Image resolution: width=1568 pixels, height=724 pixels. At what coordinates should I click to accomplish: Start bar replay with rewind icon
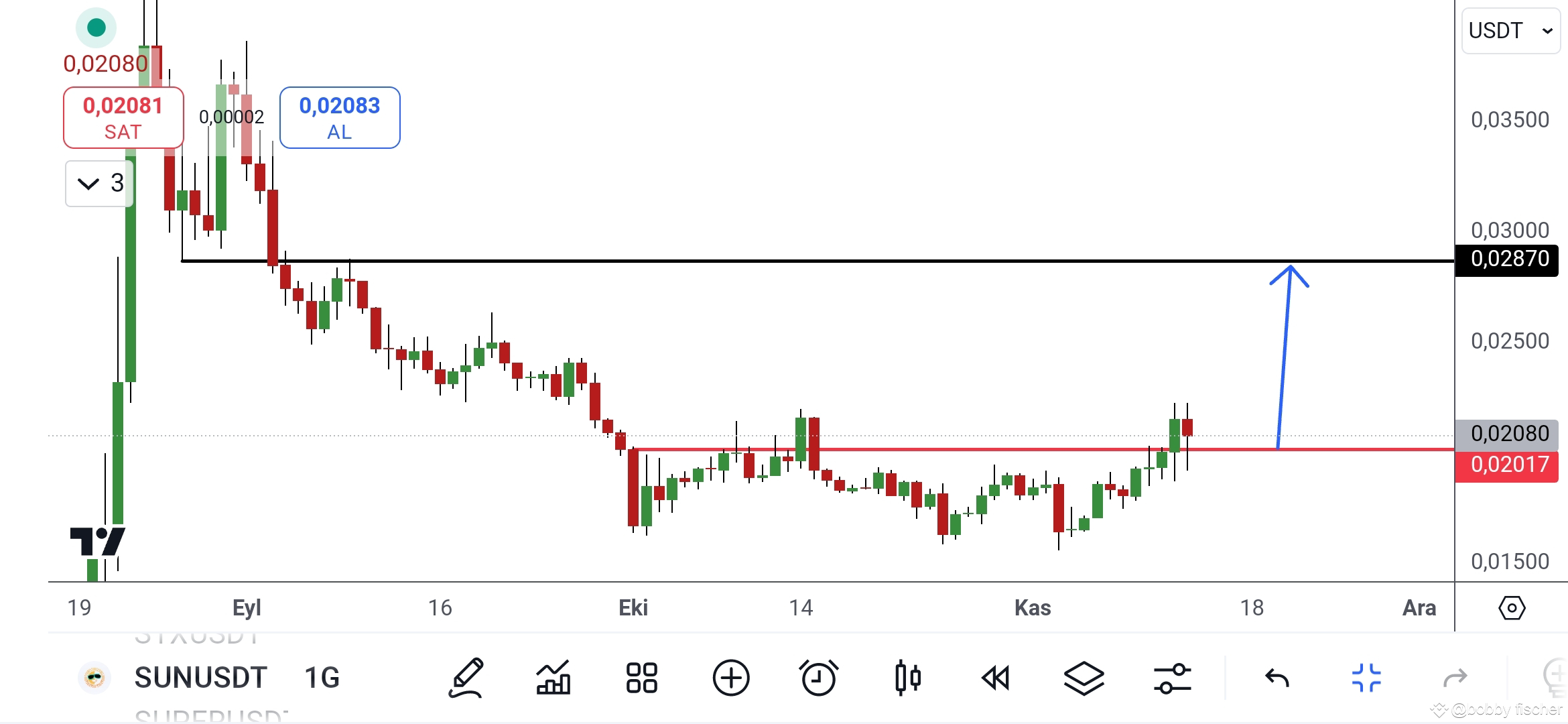(996, 678)
